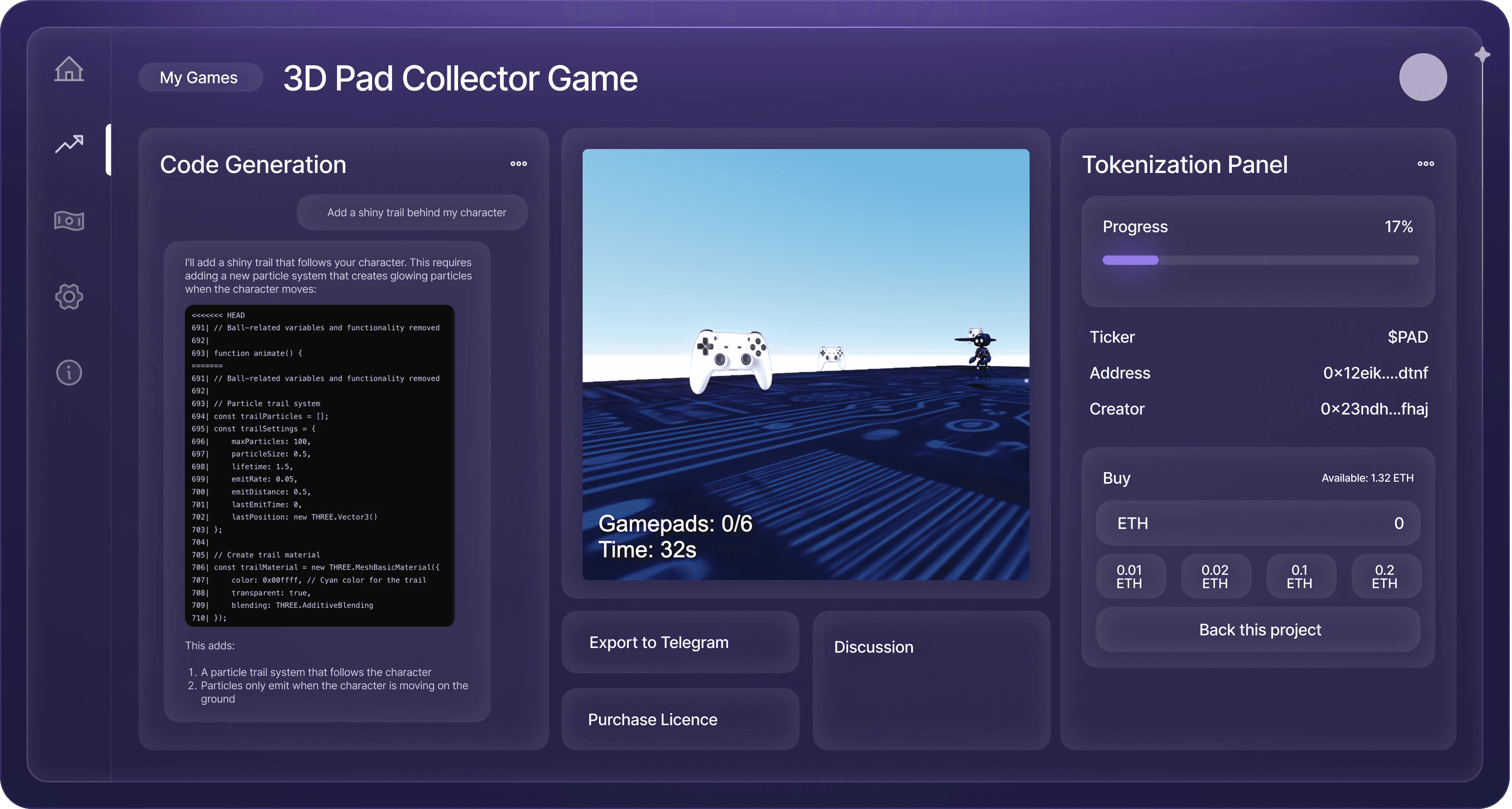This screenshot has height=809, width=1512.
Task: Select the 0.02 ETH preset amount
Action: click(1215, 577)
